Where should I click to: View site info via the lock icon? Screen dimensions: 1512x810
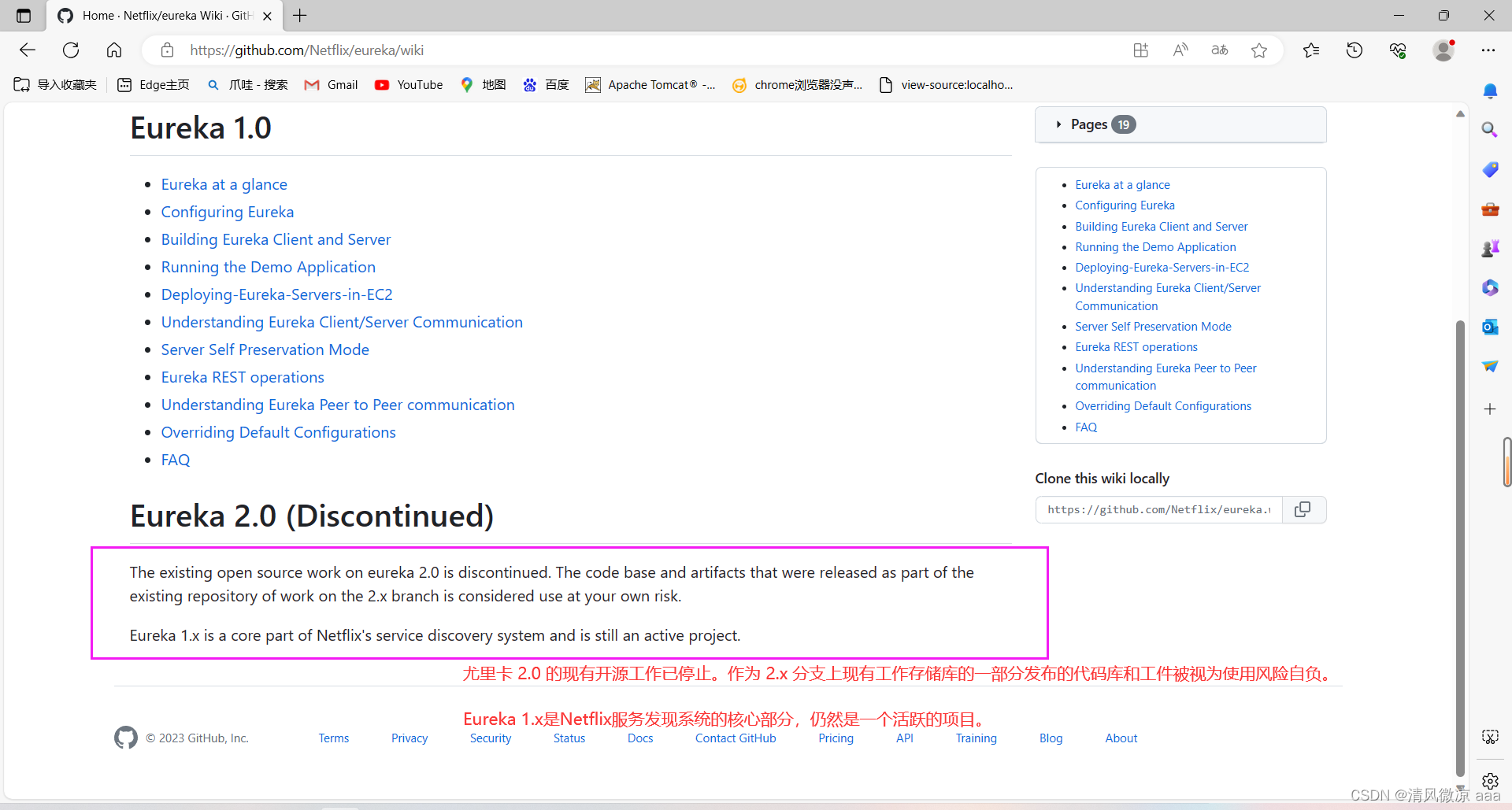[x=167, y=50]
